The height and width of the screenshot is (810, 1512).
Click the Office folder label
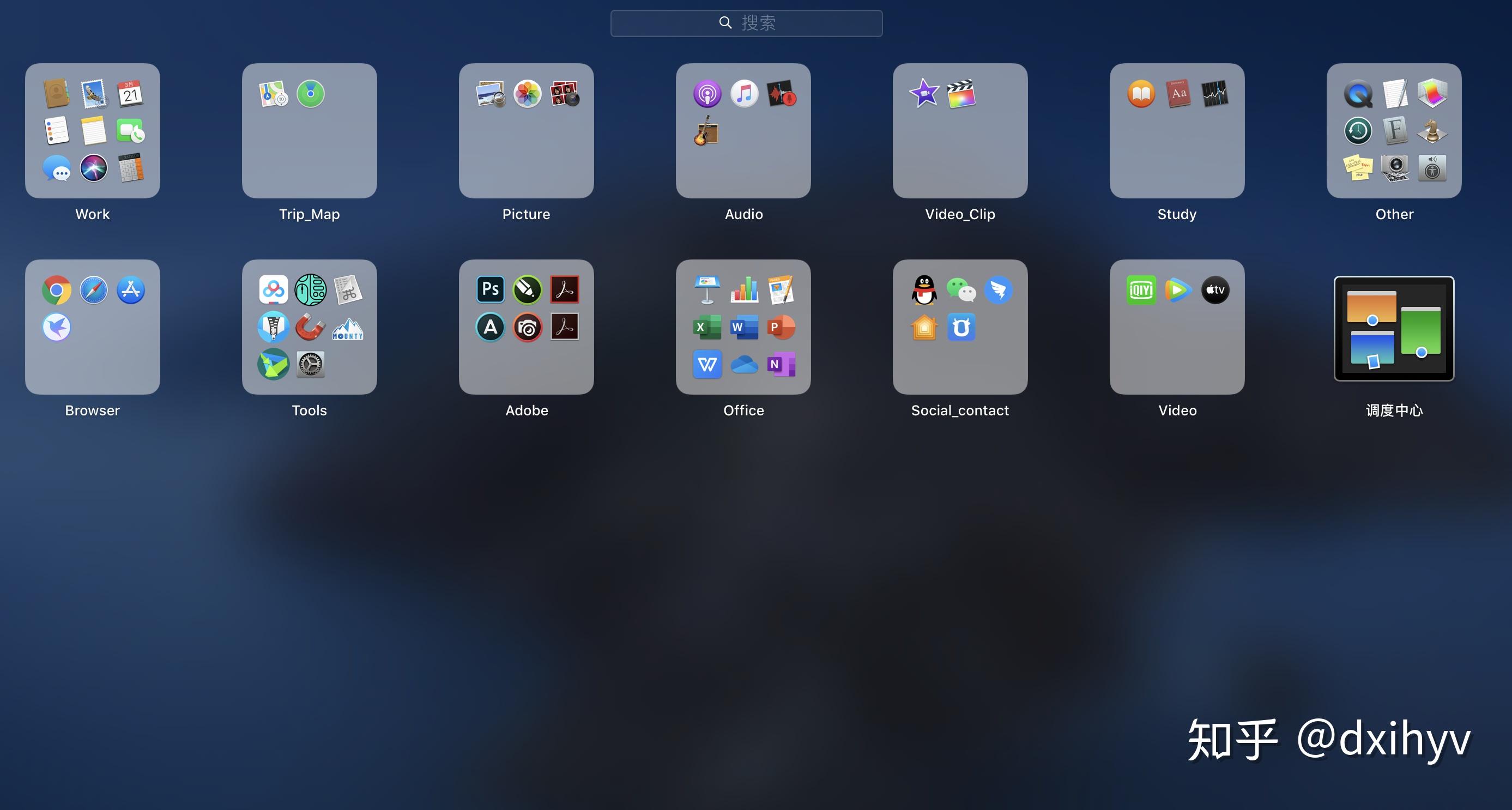[743, 410]
